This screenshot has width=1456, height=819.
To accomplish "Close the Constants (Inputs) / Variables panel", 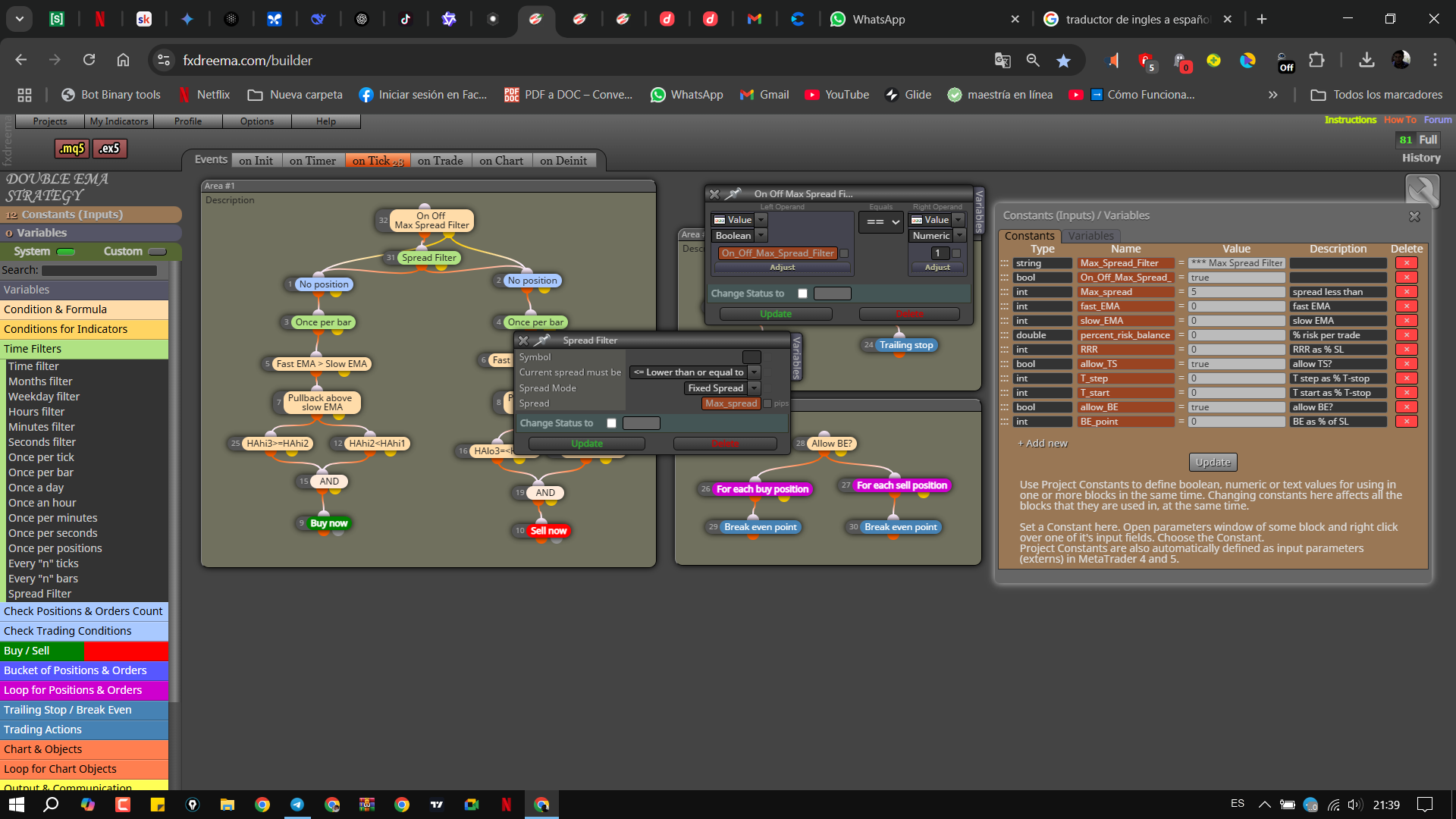I will (x=1414, y=216).
